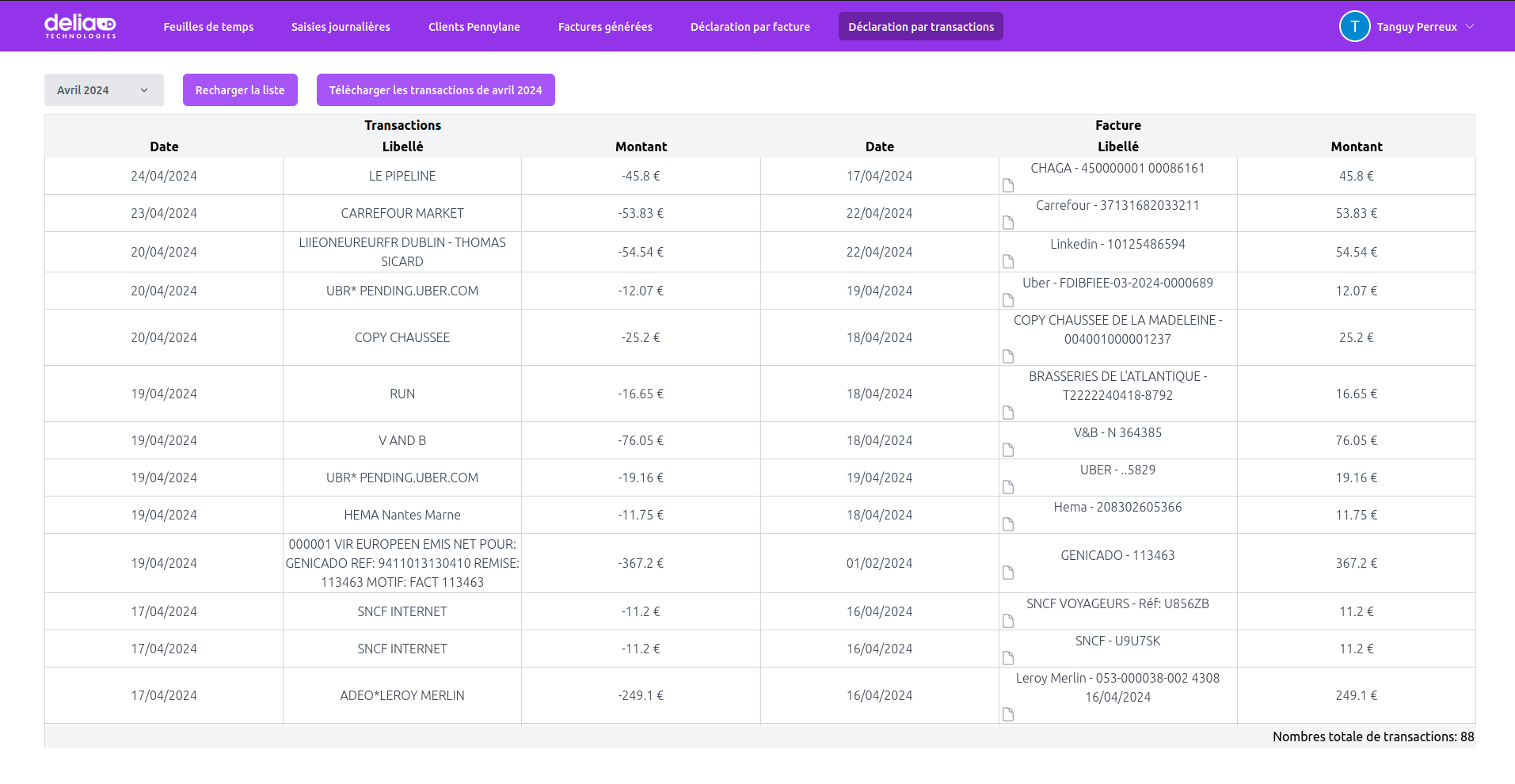Expand the user menu chevron by Tanguy Perreux

1470,26
